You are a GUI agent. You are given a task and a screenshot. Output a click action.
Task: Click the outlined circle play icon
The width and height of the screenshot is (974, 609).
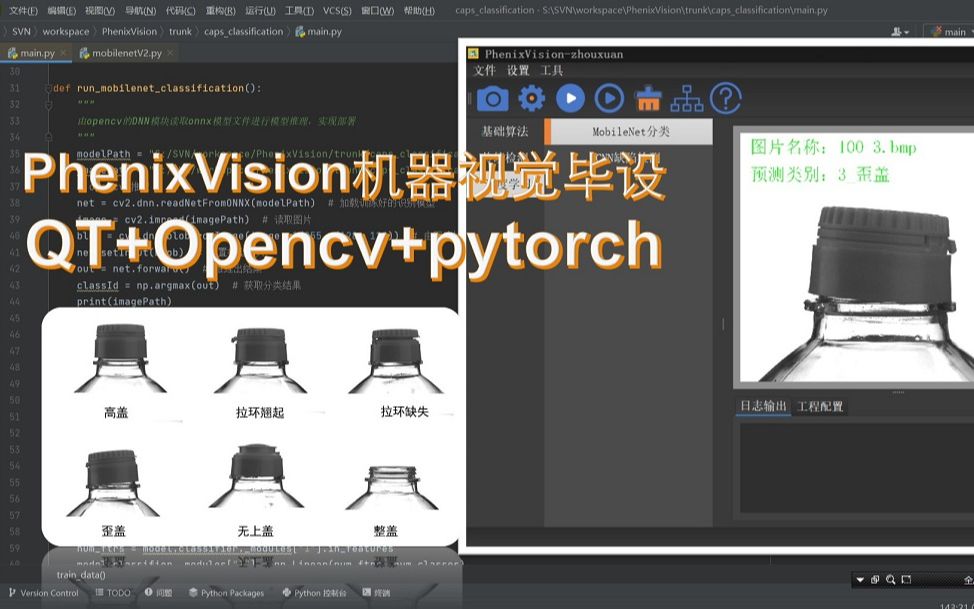(x=609, y=98)
